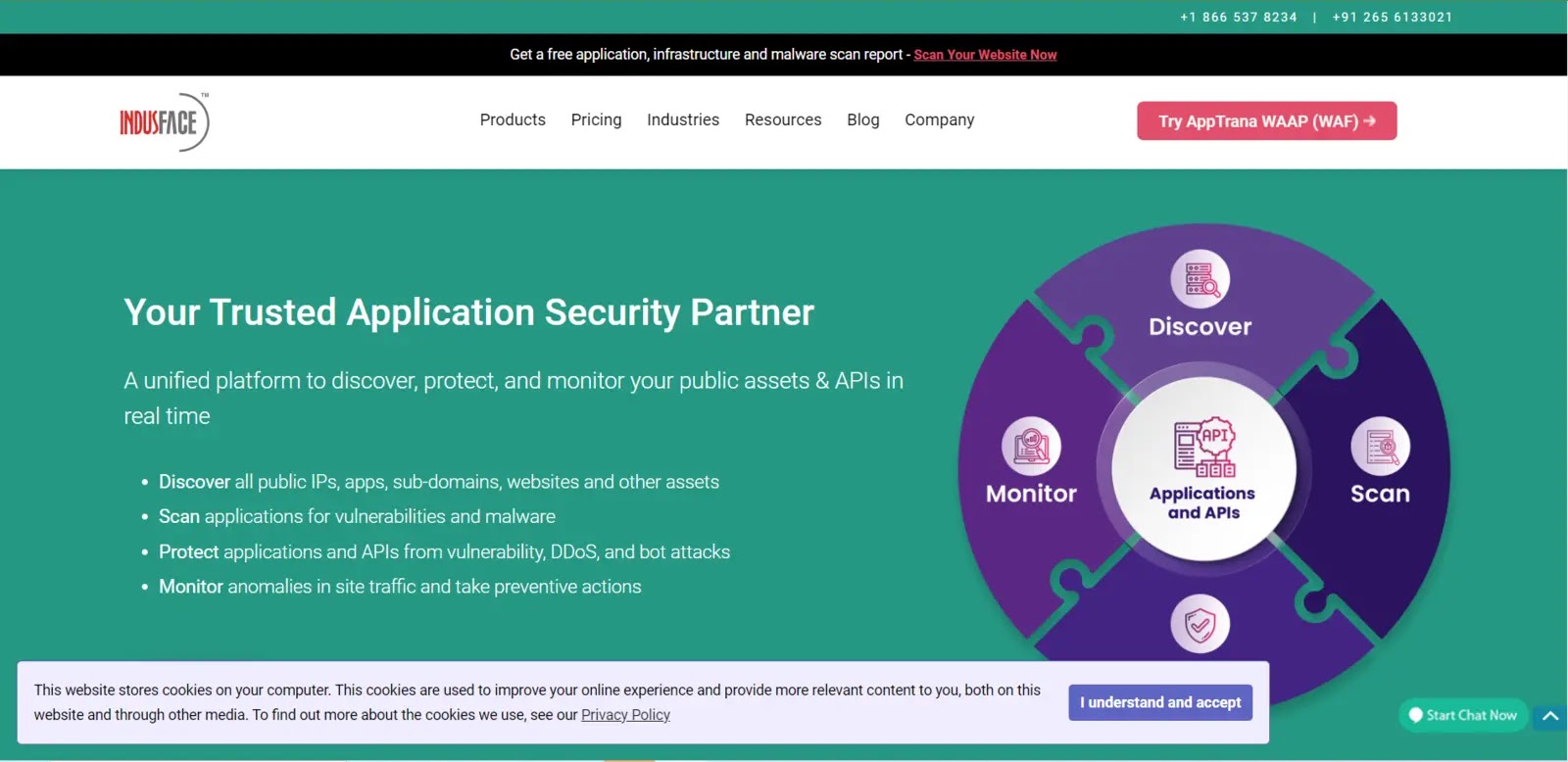Image resolution: width=1568 pixels, height=762 pixels.
Task: Accept cookies with I understand and accept
Action: (x=1160, y=702)
